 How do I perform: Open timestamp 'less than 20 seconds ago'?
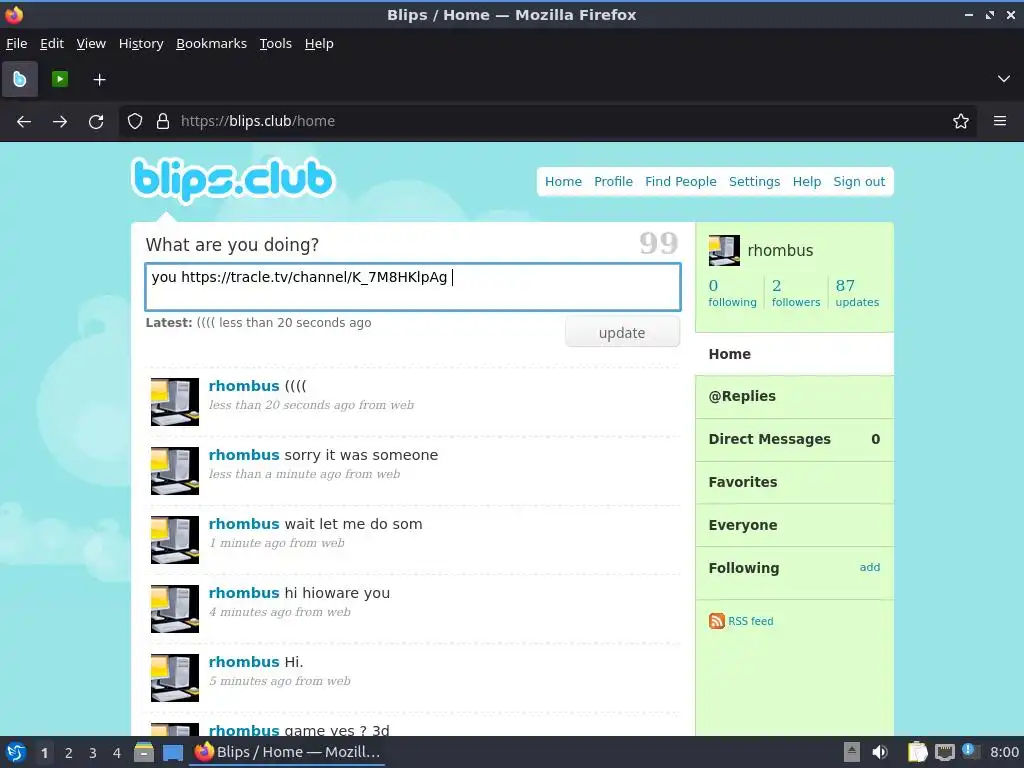pos(282,406)
